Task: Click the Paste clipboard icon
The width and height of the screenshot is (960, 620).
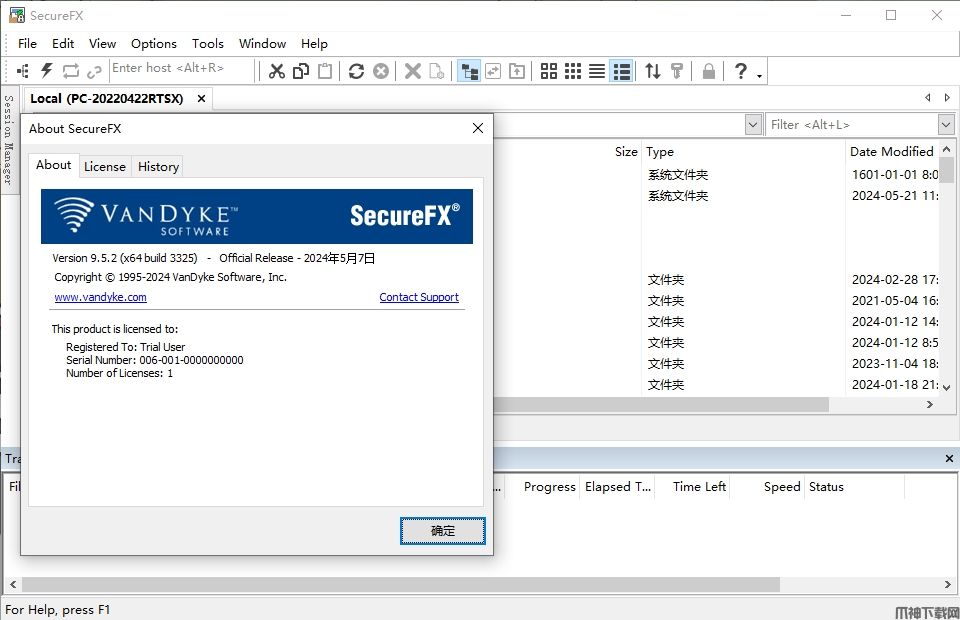Action: tap(325, 71)
